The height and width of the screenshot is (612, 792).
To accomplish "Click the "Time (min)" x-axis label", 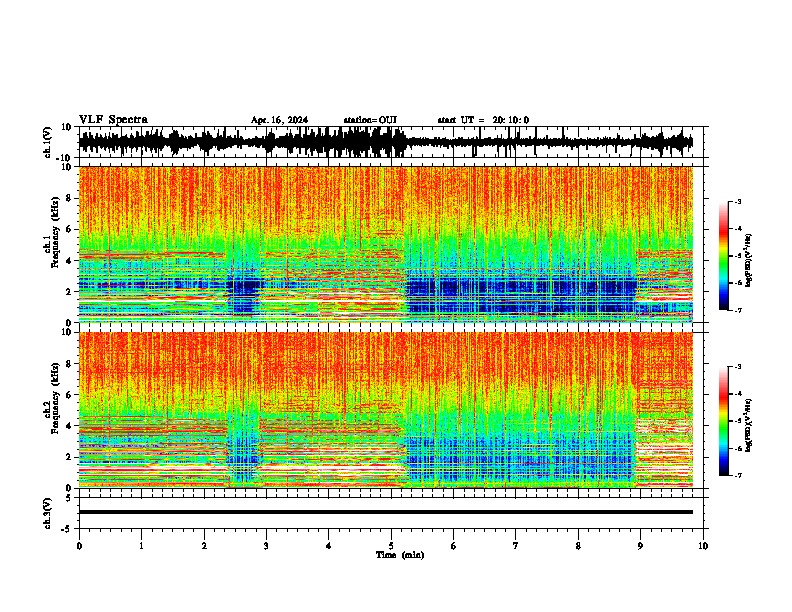I will coord(400,555).
